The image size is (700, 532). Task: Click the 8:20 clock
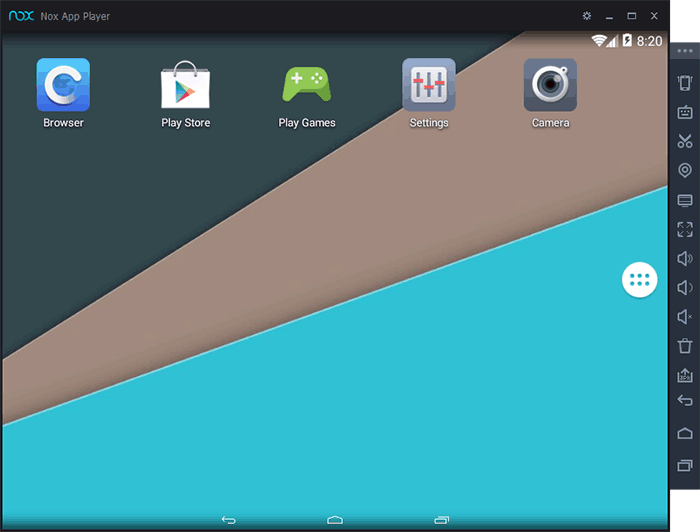point(650,41)
